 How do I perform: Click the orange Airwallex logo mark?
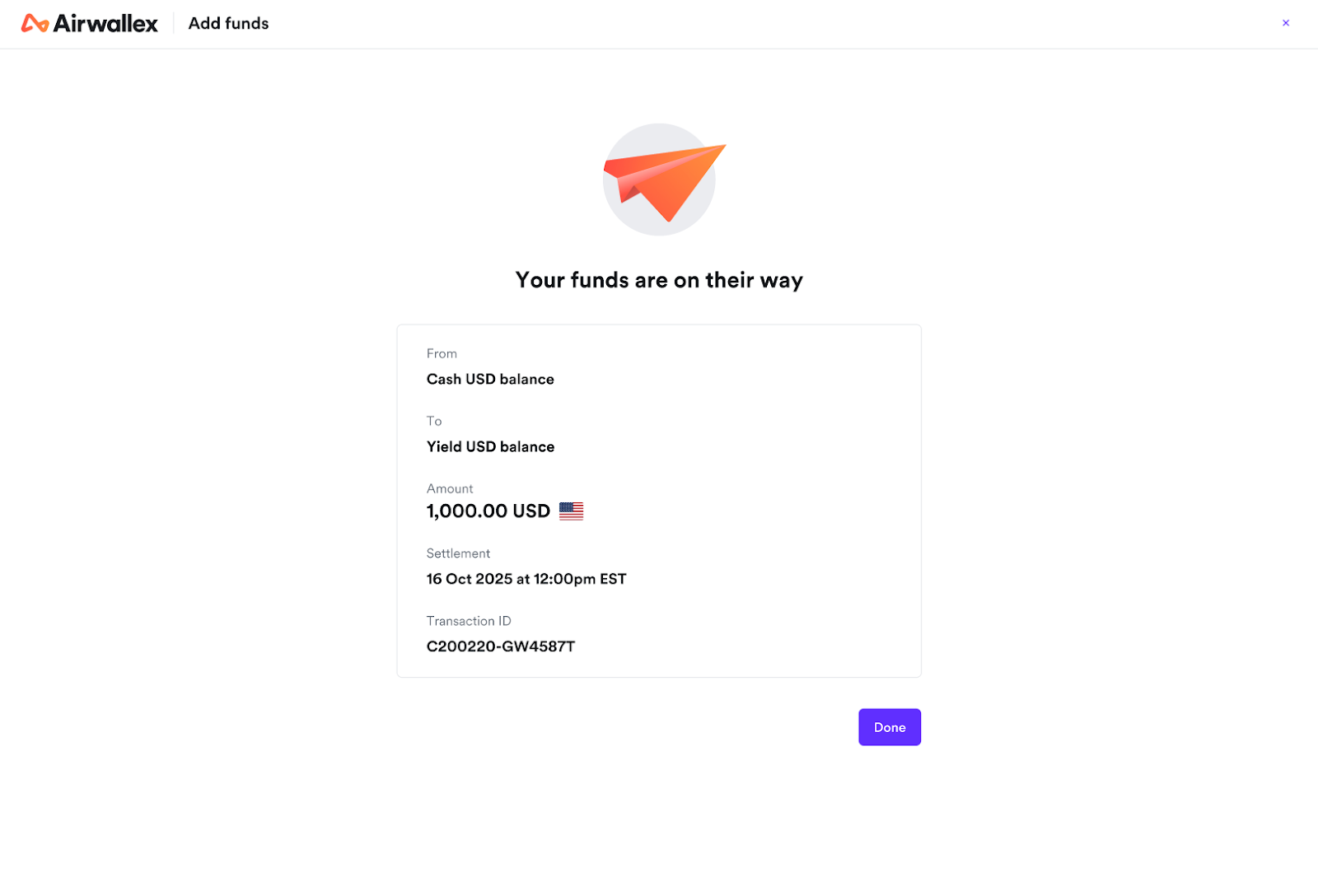[x=35, y=24]
